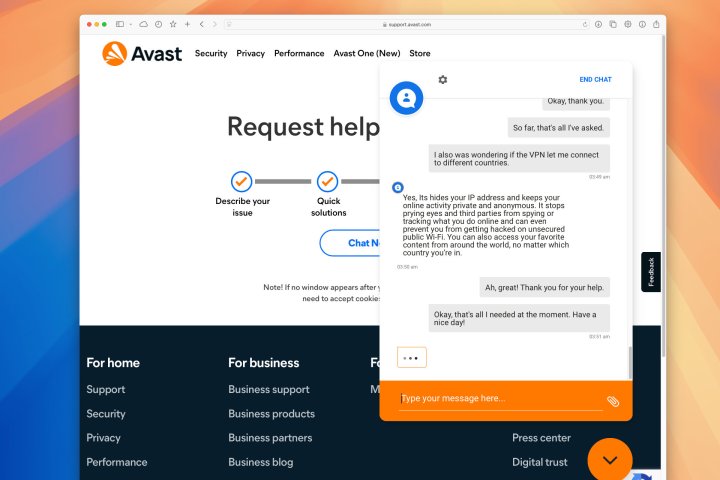This screenshot has width=720, height=480.
Task: Click the Safari share icon
Action: pos(656,23)
